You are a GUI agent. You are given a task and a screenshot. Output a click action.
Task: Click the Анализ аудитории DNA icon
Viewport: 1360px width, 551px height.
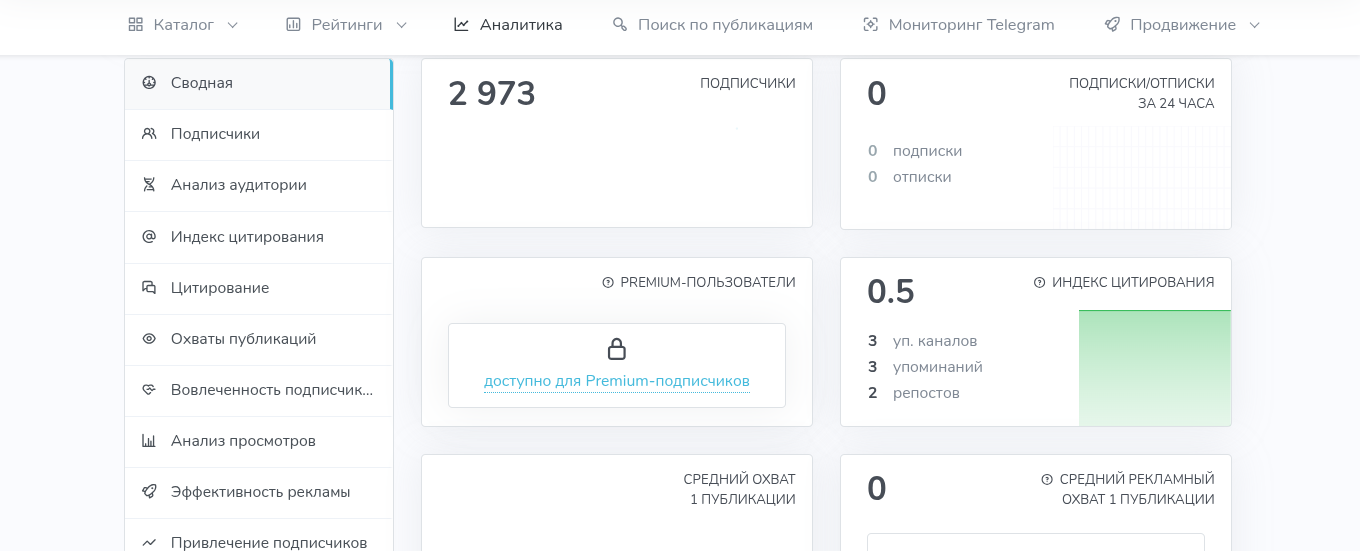[x=149, y=185]
